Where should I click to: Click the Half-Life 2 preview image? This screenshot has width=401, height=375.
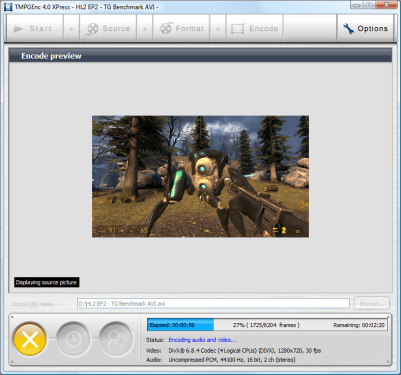[200, 176]
